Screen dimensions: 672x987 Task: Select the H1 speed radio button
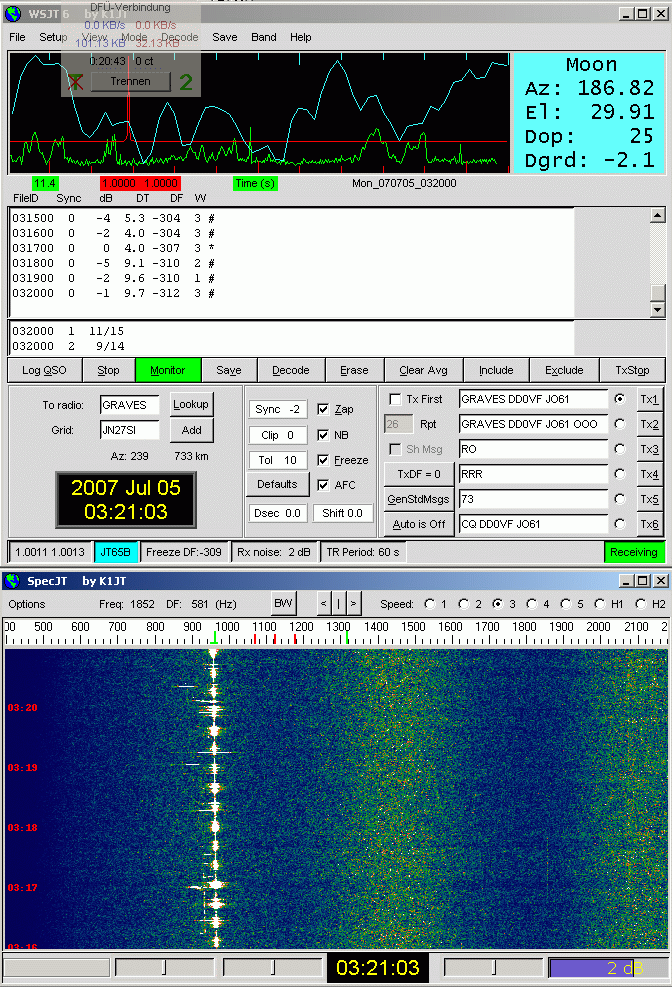[600, 604]
